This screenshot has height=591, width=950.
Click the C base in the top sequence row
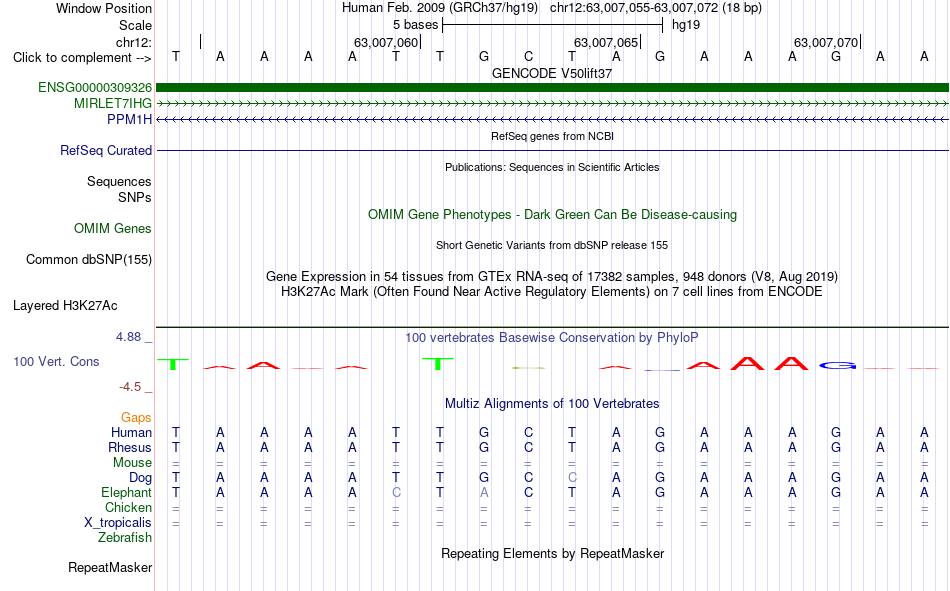tap(528, 56)
